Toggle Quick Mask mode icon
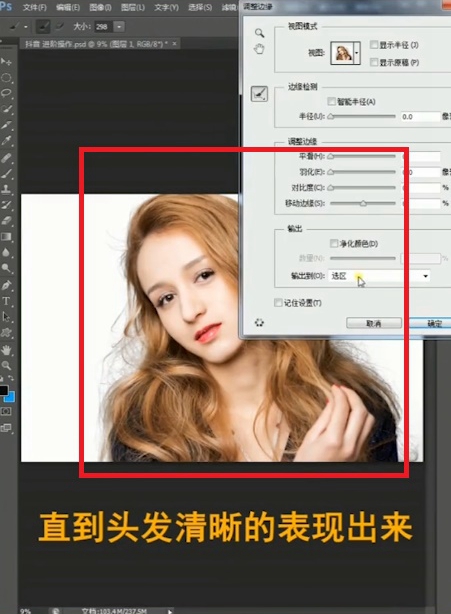The image size is (451, 614). pyautogui.click(x=6, y=412)
